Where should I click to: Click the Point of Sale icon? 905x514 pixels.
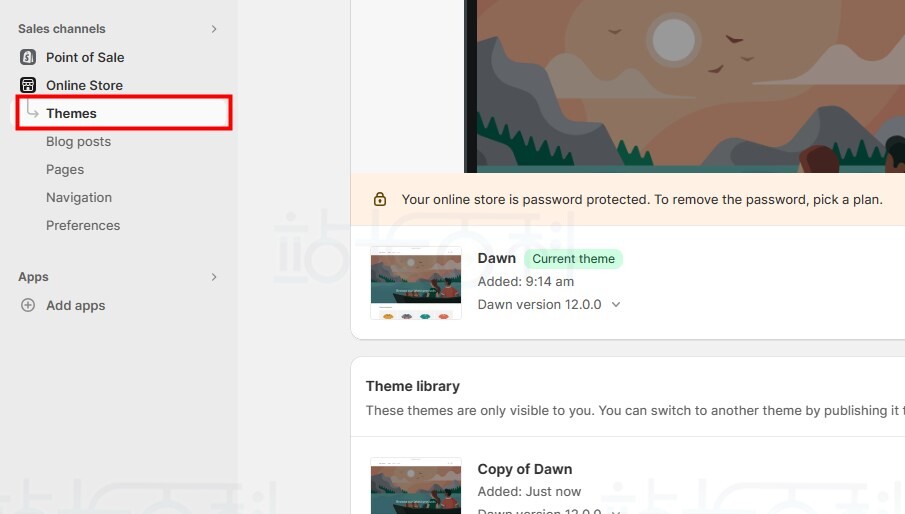28,57
